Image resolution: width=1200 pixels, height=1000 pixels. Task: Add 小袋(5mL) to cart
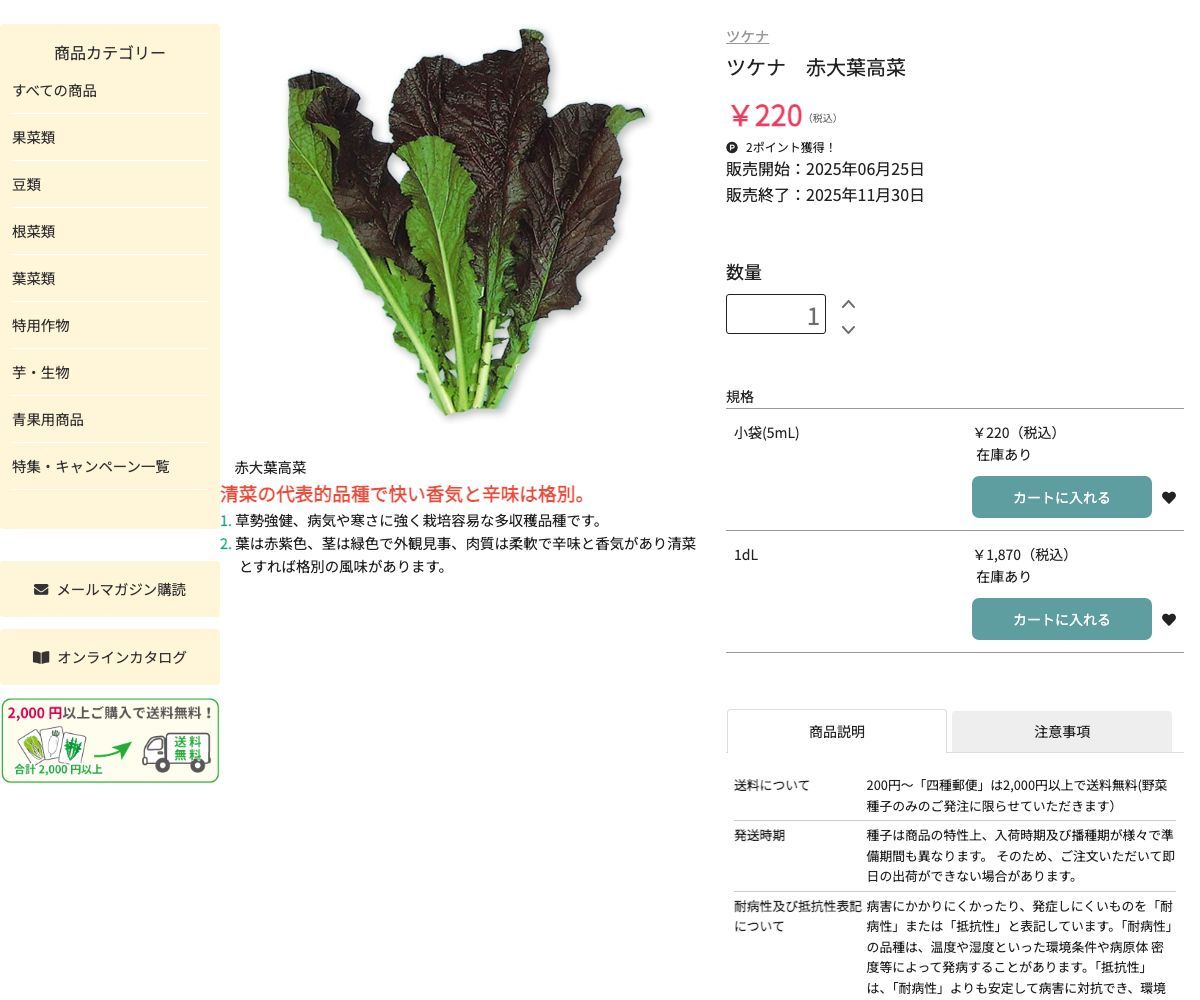click(x=1061, y=497)
